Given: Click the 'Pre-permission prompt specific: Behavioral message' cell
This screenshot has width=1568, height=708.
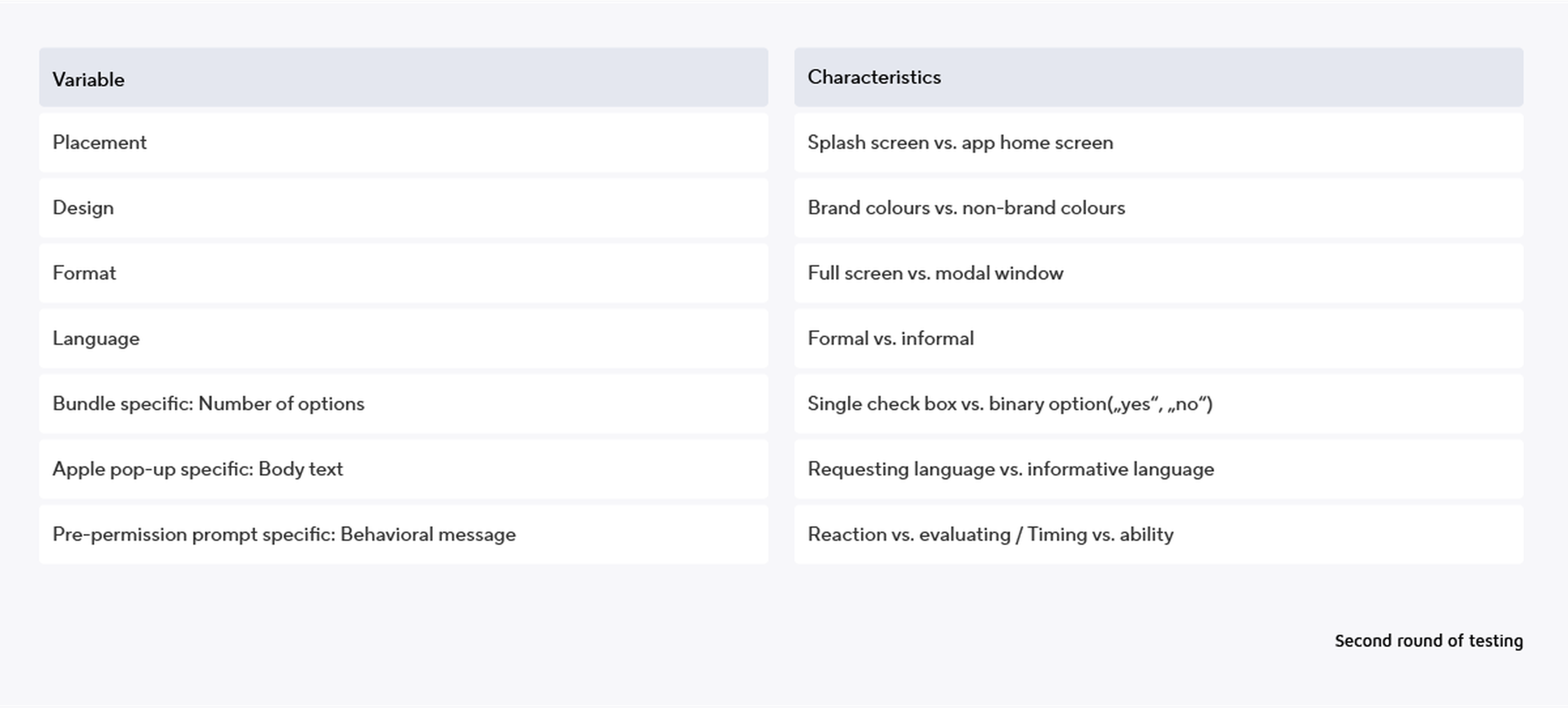Looking at the screenshot, I should (x=403, y=534).
